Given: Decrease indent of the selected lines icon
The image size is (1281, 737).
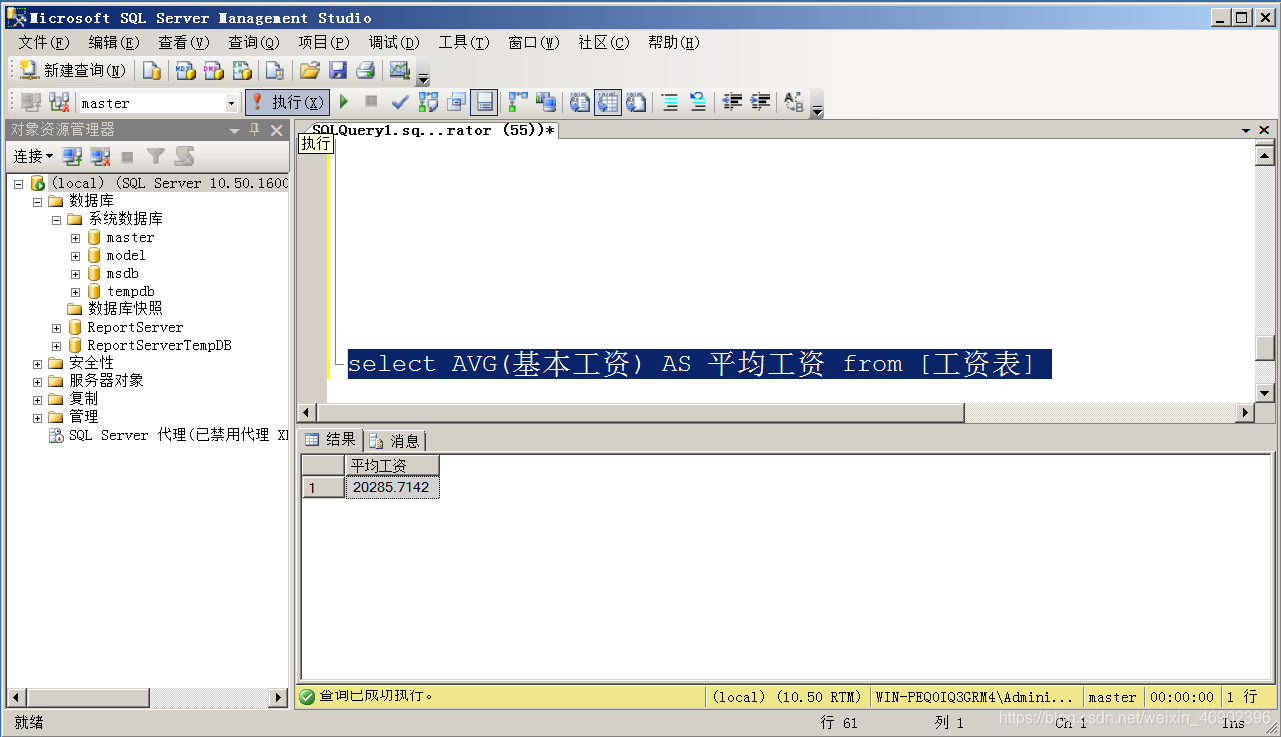Looking at the screenshot, I should [733, 102].
